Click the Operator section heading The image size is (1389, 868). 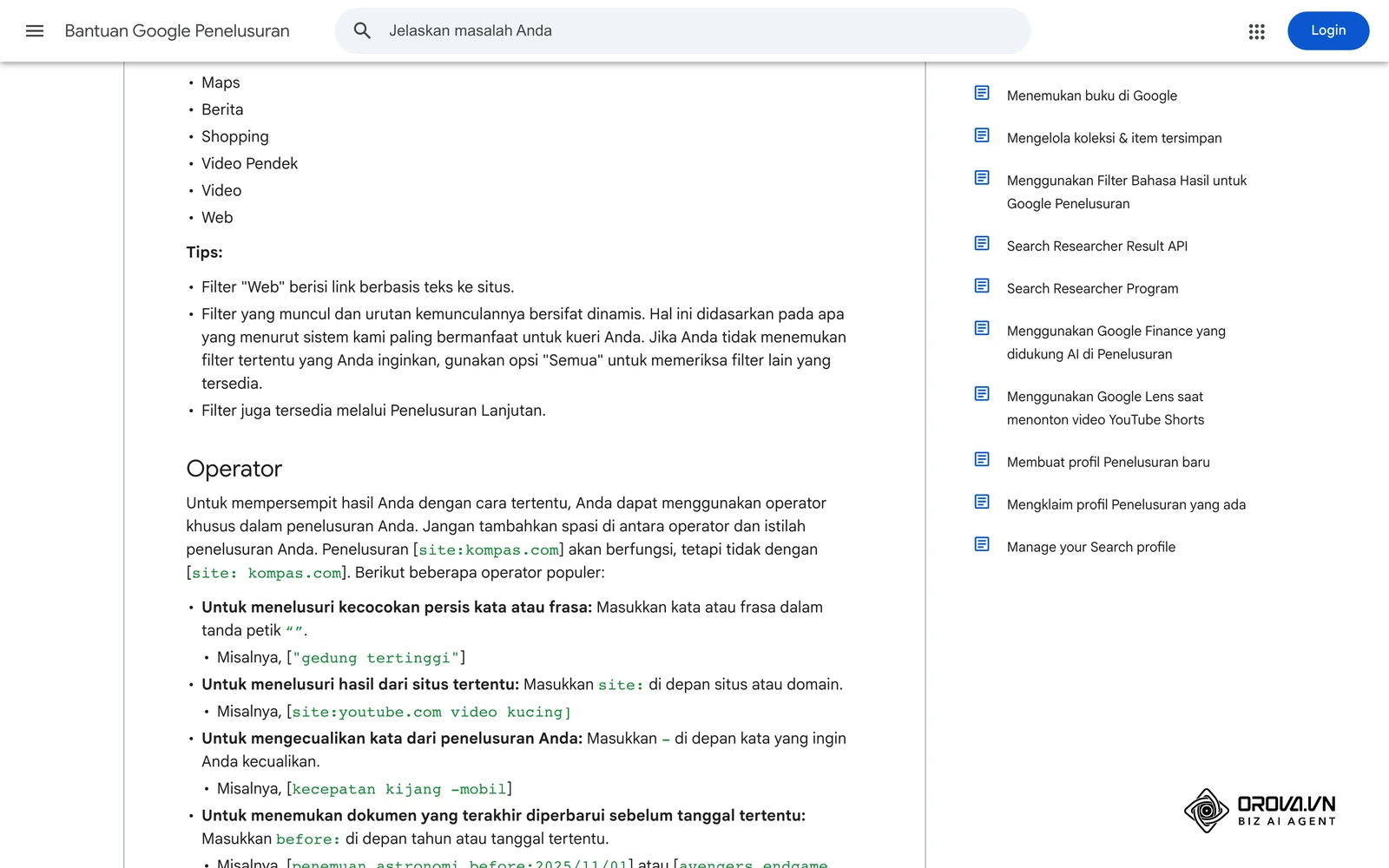point(234,469)
